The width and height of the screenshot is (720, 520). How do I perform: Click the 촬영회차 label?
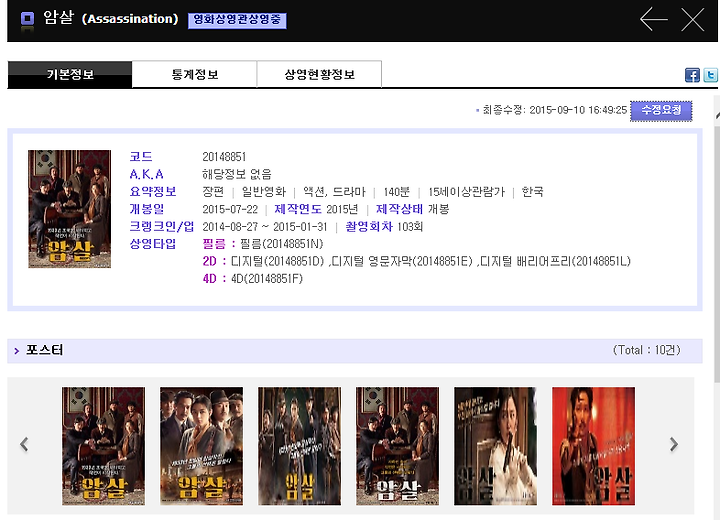[369, 226]
